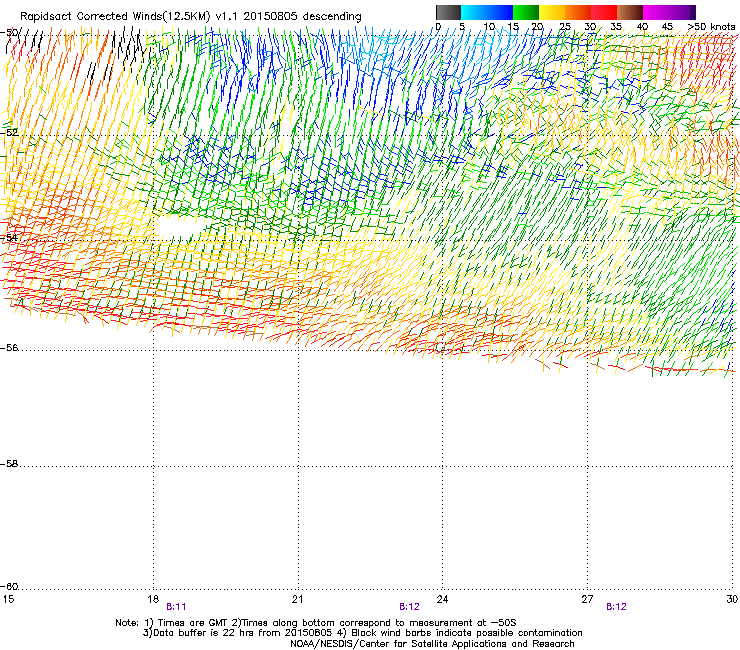Click the '30' longitude axis label
This screenshot has width=740, height=650.
coord(732,599)
